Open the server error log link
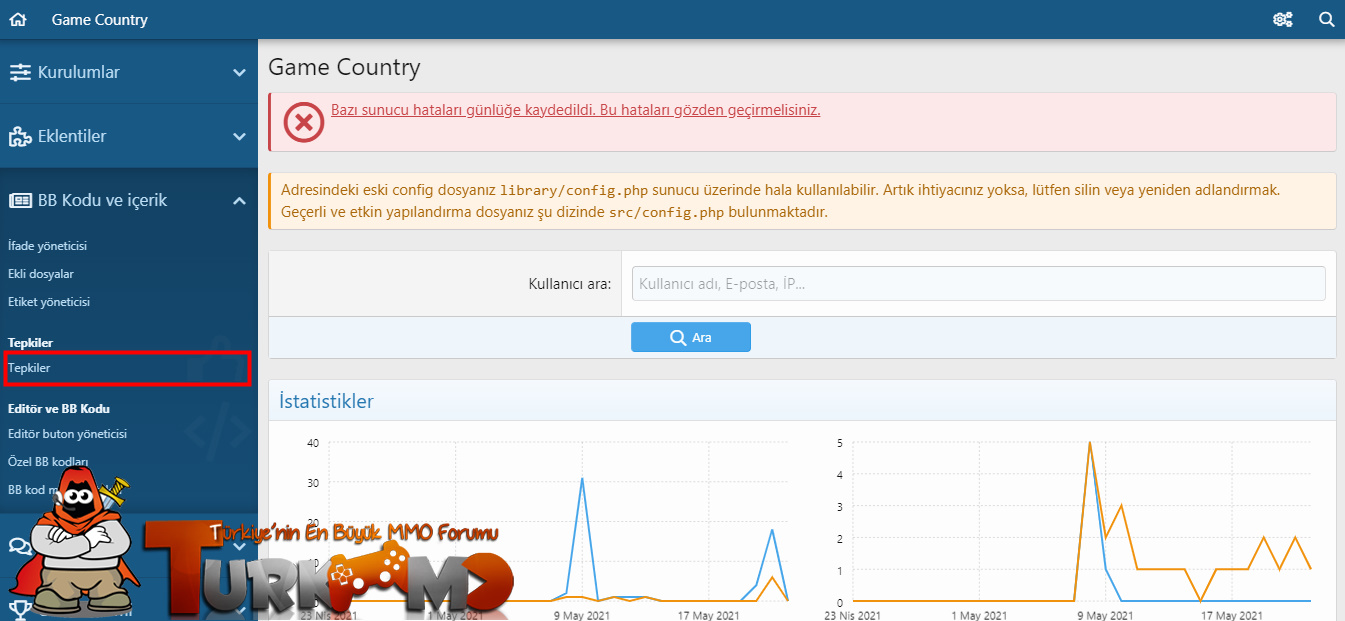 pyautogui.click(x=575, y=110)
